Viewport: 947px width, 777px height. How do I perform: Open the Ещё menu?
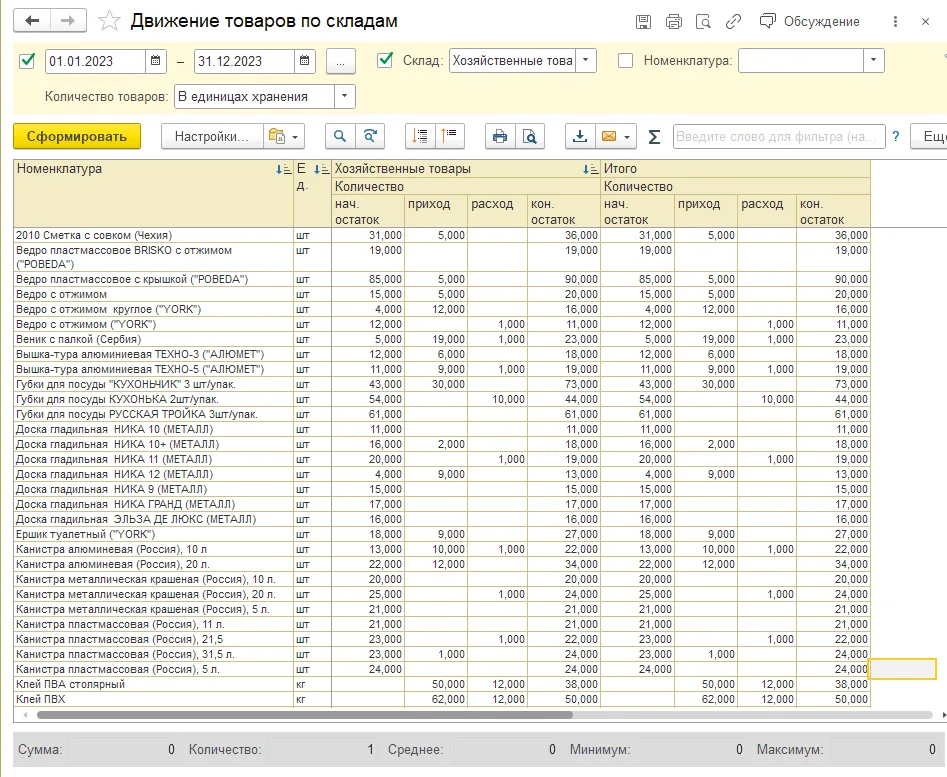[931, 136]
